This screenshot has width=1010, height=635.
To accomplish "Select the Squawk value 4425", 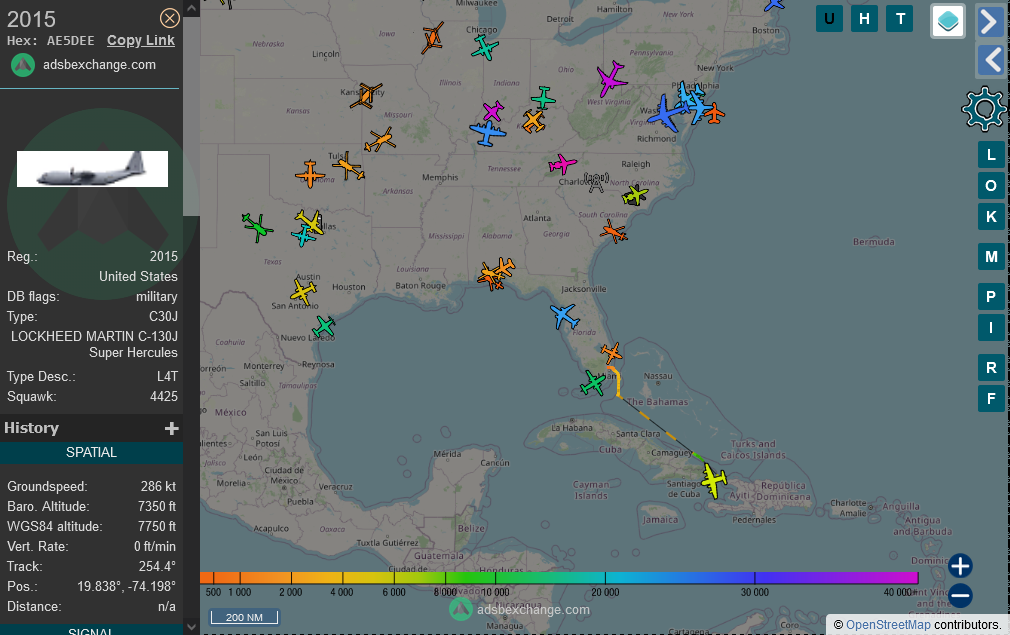I will [164, 396].
